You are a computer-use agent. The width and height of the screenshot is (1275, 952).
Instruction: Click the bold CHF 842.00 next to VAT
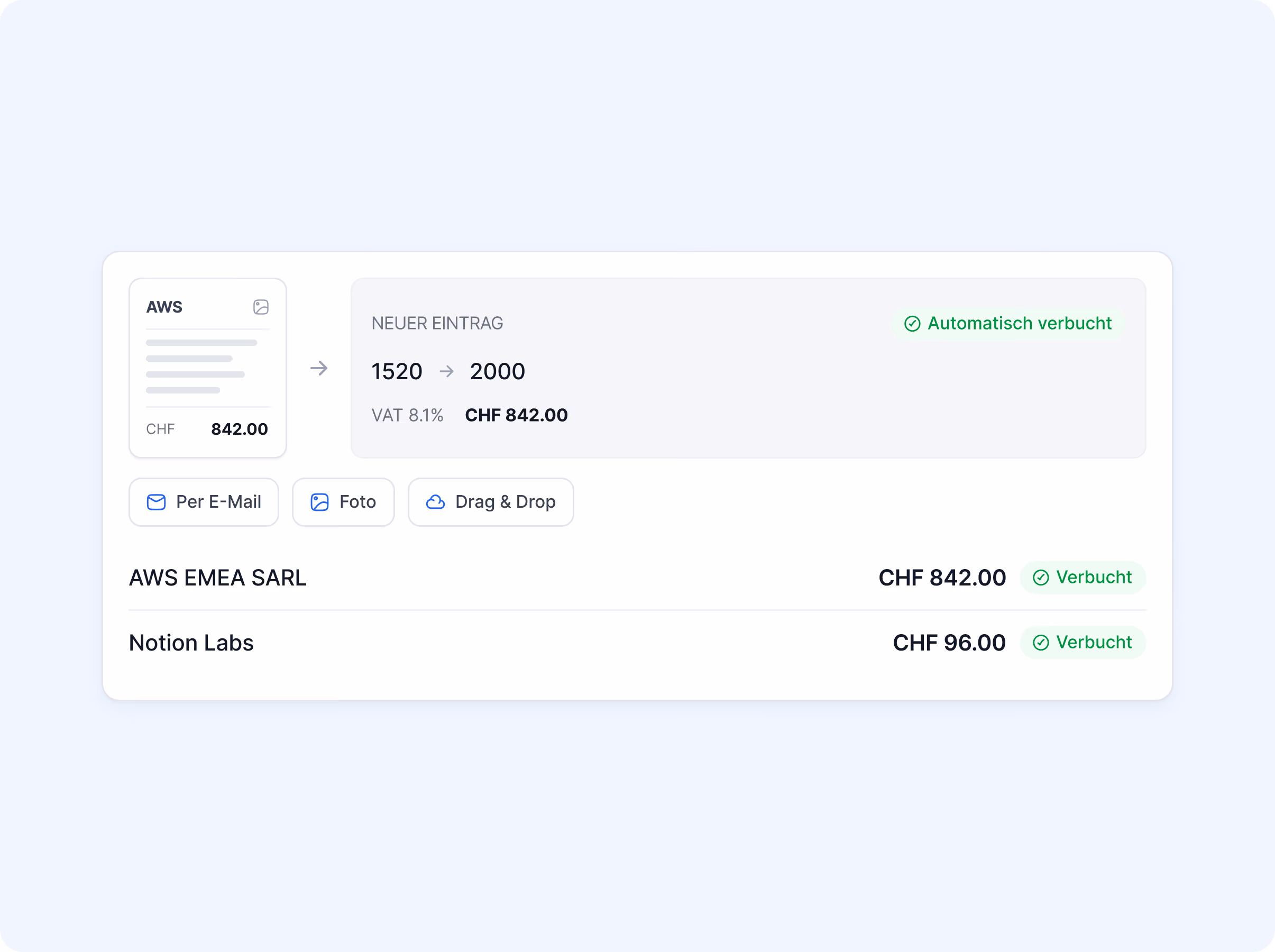(x=516, y=415)
